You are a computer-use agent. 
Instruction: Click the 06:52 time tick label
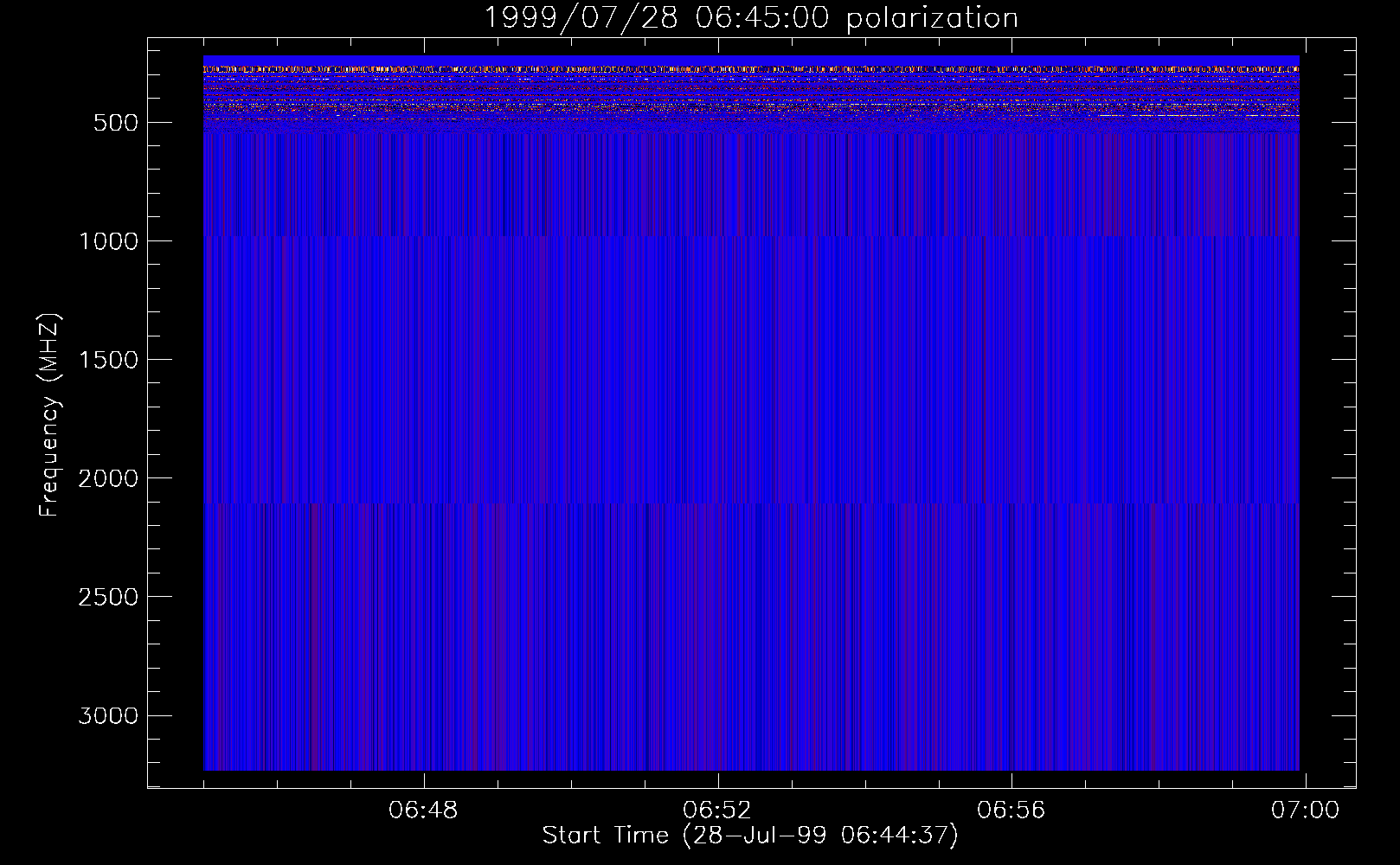tap(717, 811)
